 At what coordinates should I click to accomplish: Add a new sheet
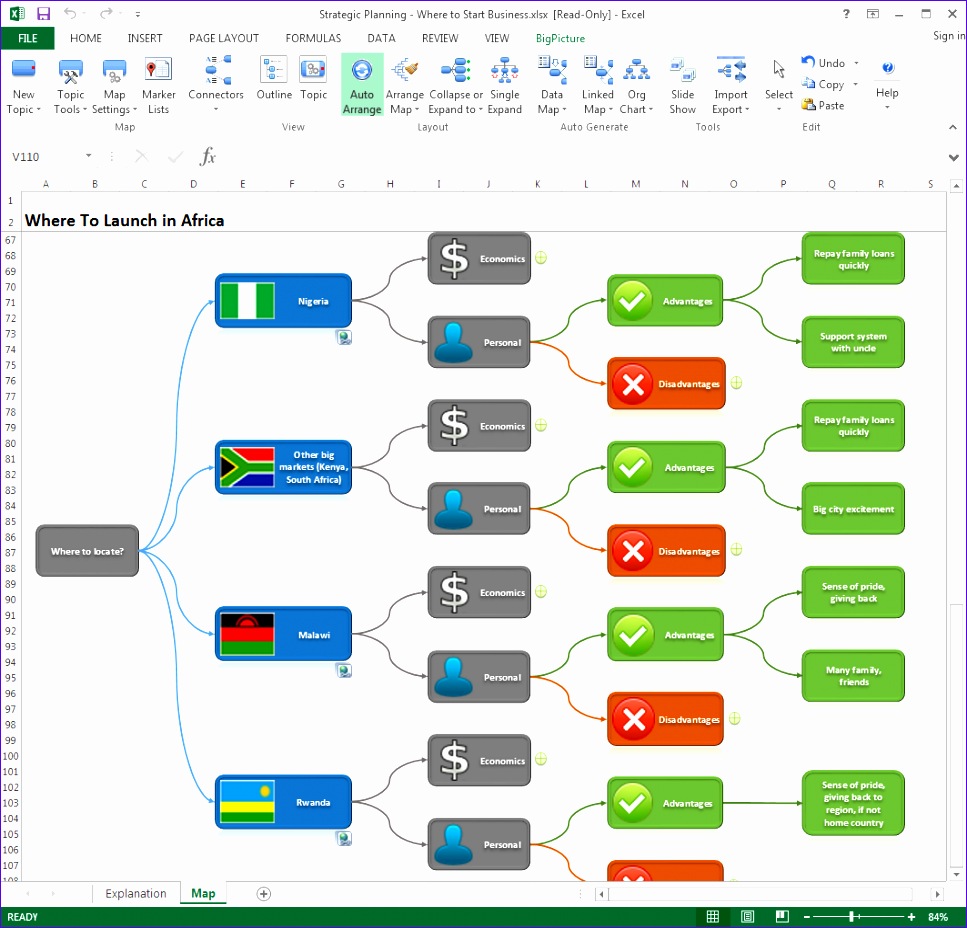coord(263,893)
